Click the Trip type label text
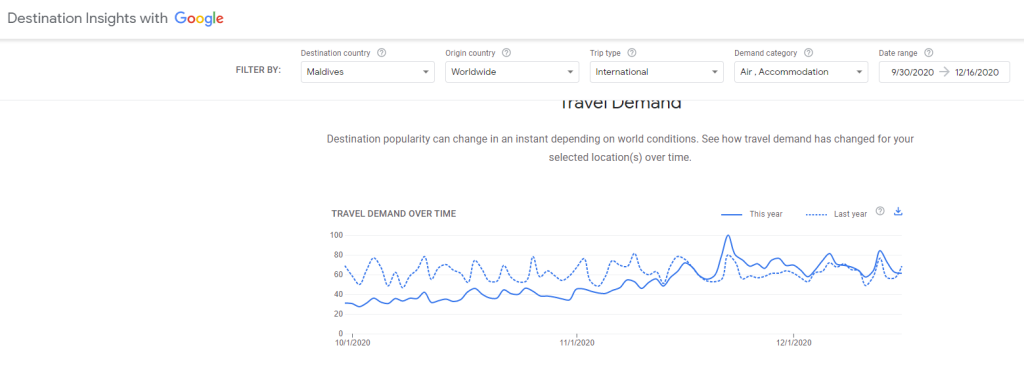Screen dimensions: 1024x377 (x=605, y=53)
